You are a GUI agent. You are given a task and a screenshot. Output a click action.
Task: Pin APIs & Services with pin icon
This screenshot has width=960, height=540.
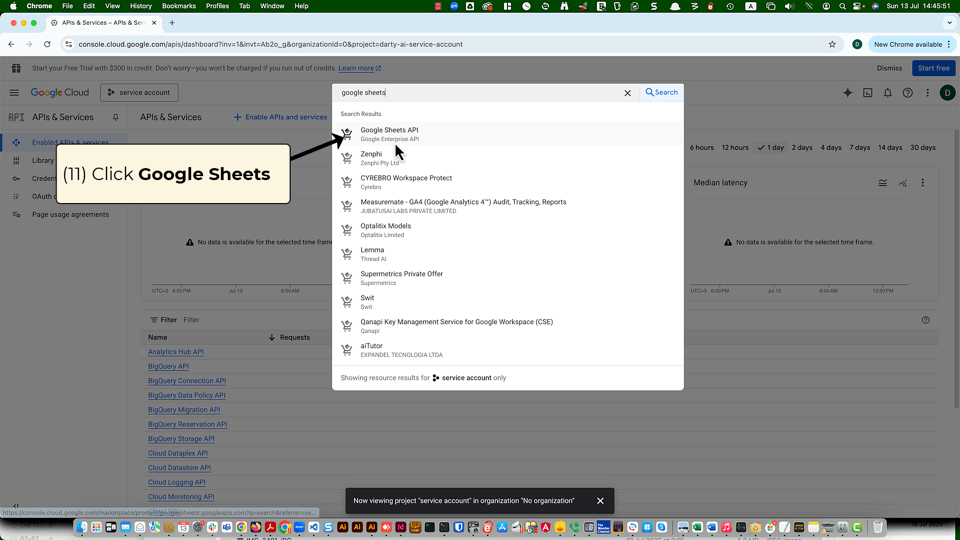(115, 117)
